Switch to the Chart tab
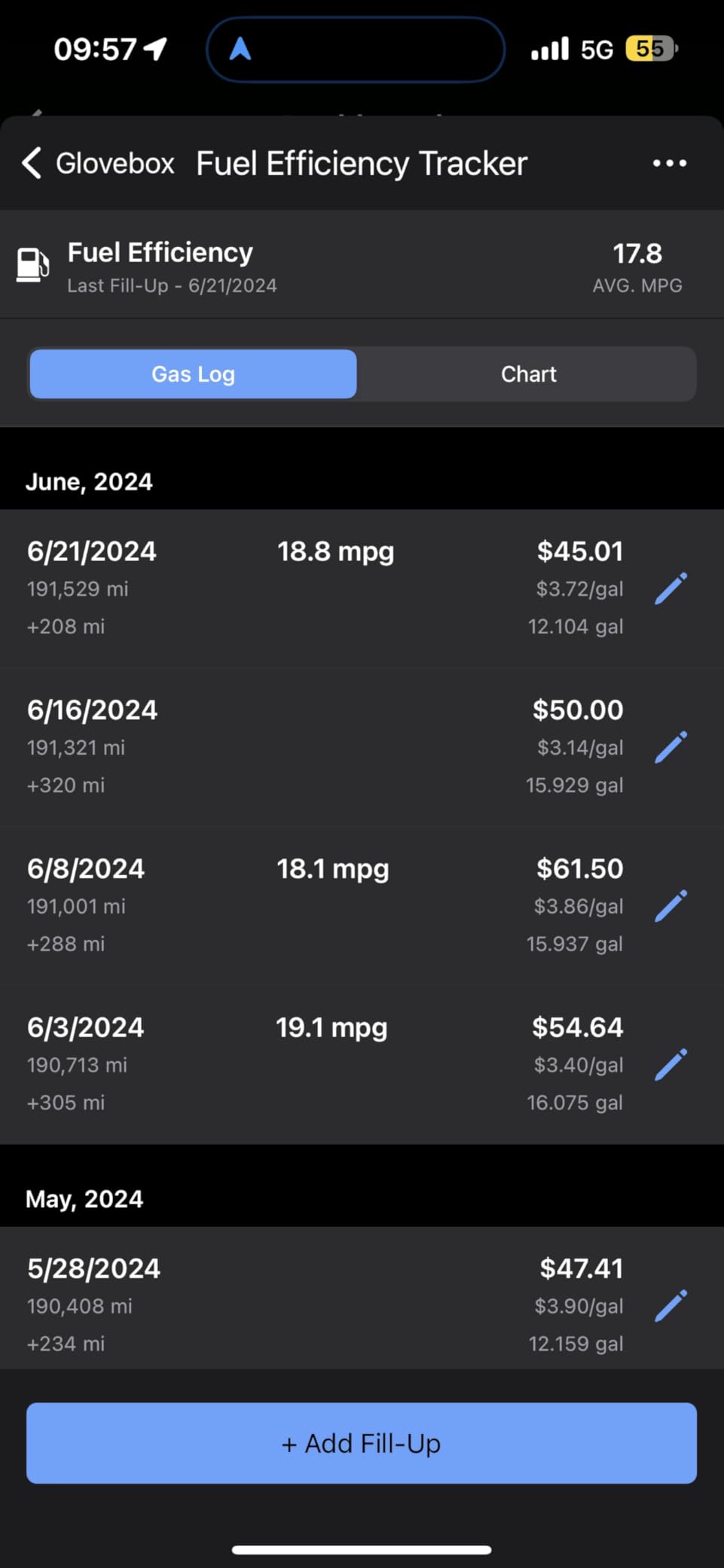The height and width of the screenshot is (1568, 724). pyautogui.click(x=528, y=374)
